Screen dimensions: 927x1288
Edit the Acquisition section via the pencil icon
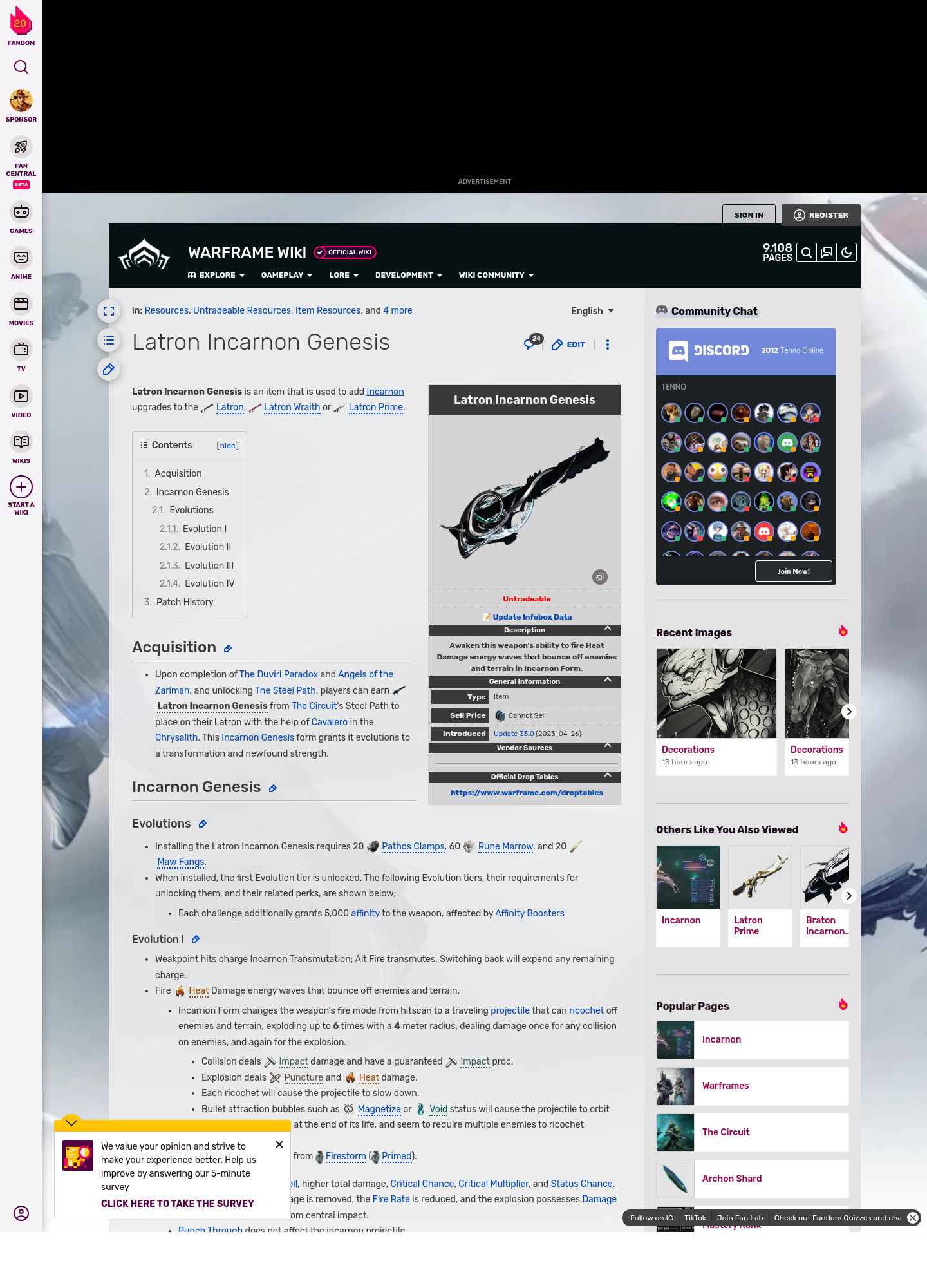pyautogui.click(x=227, y=649)
